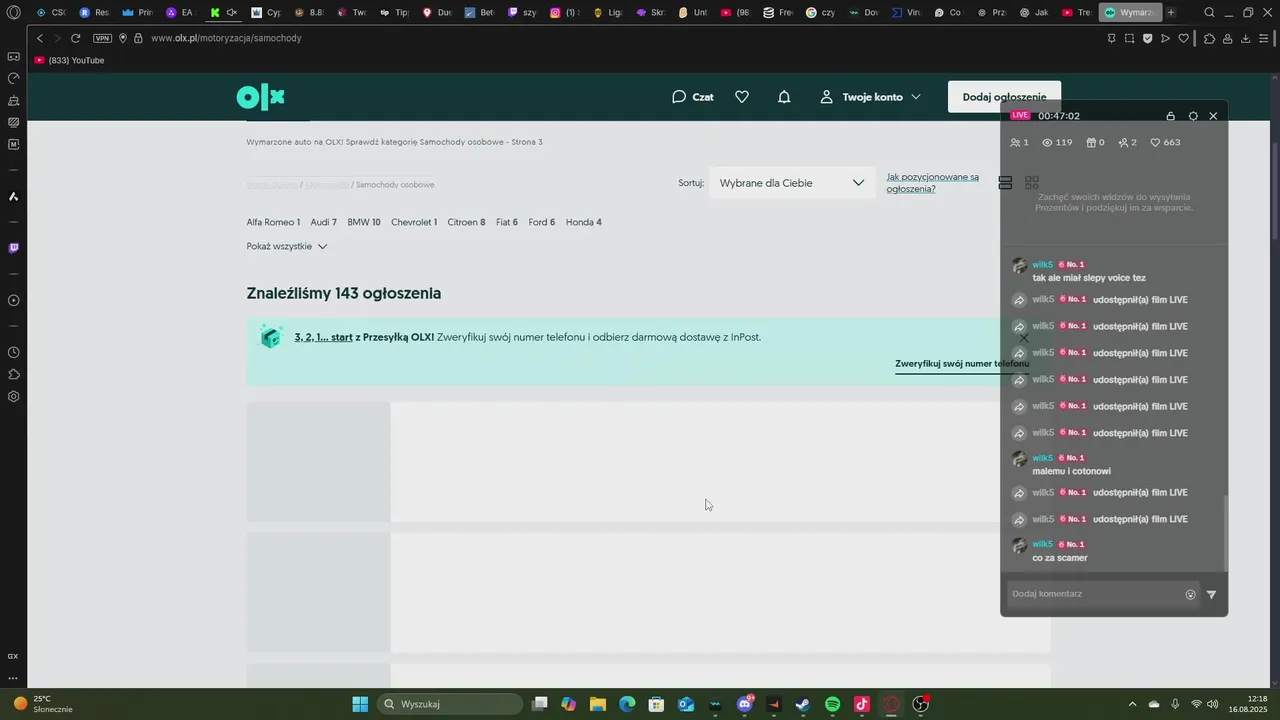1280x720 pixels.
Task: Show hidden system tray icons
Action: pyautogui.click(x=1132, y=704)
